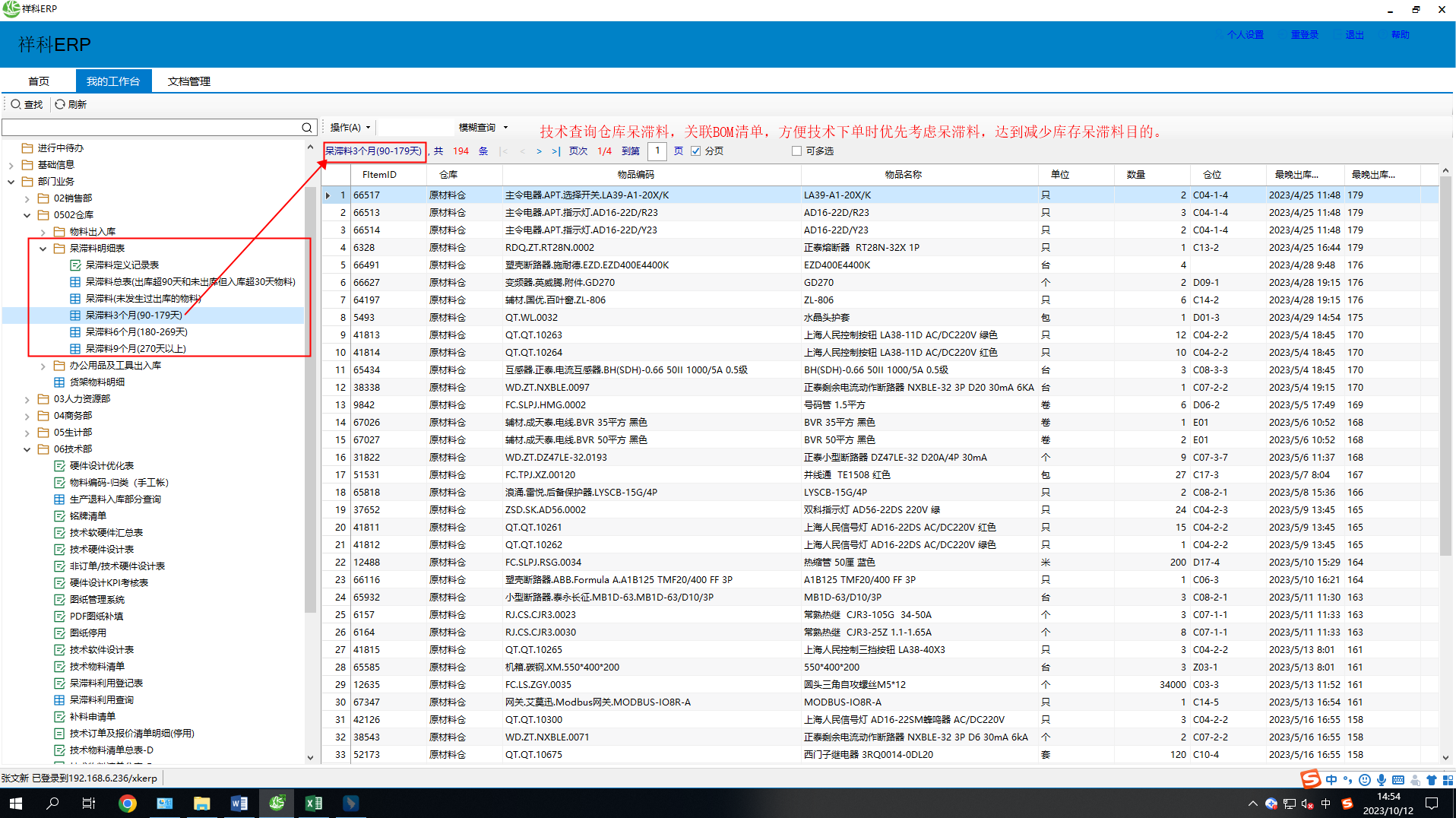Image resolution: width=1456 pixels, height=818 pixels.
Task: Click the magnifier icon in tree search box
Action: [306, 128]
